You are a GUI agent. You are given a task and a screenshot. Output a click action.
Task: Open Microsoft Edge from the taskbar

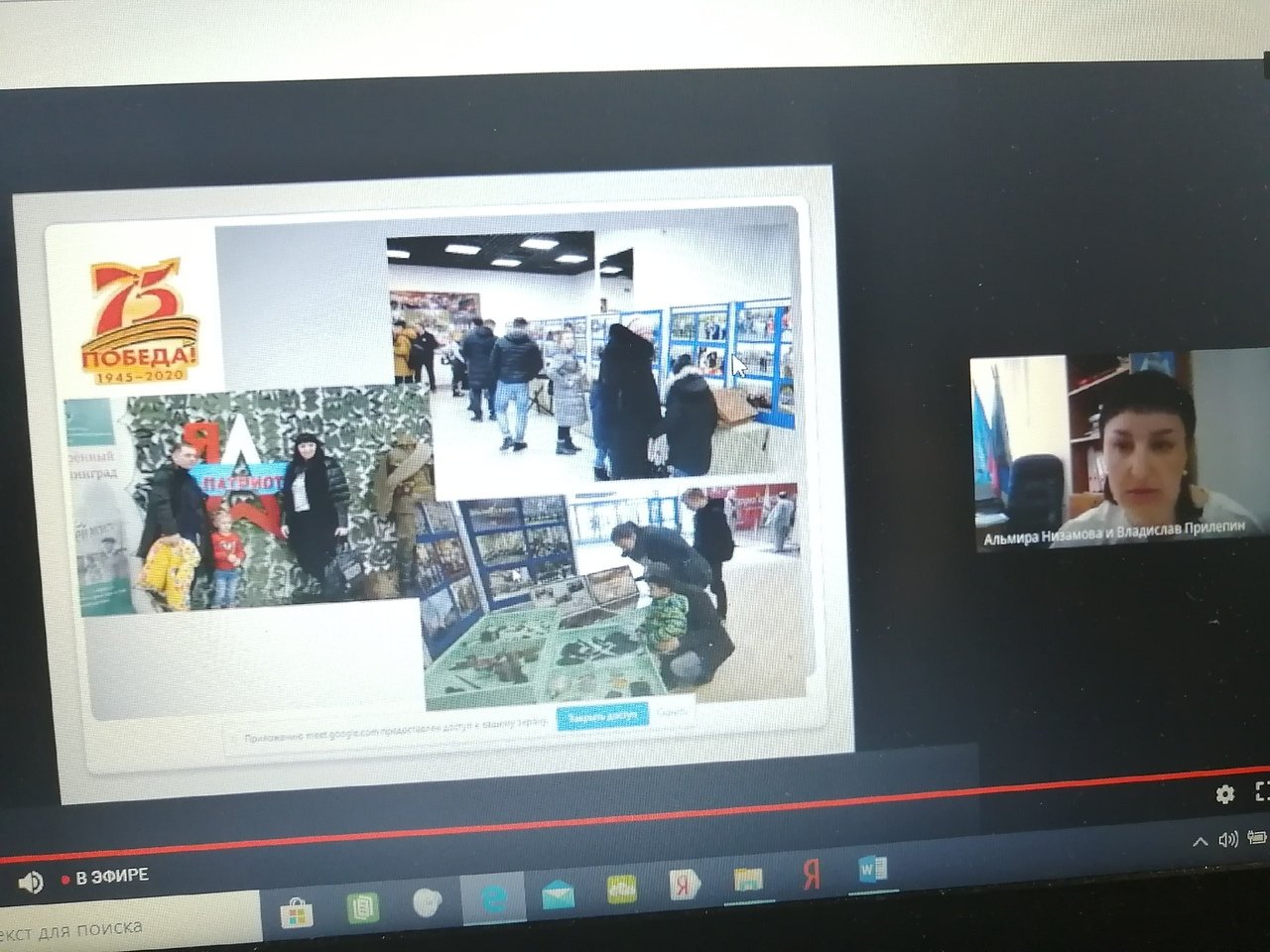click(x=493, y=899)
